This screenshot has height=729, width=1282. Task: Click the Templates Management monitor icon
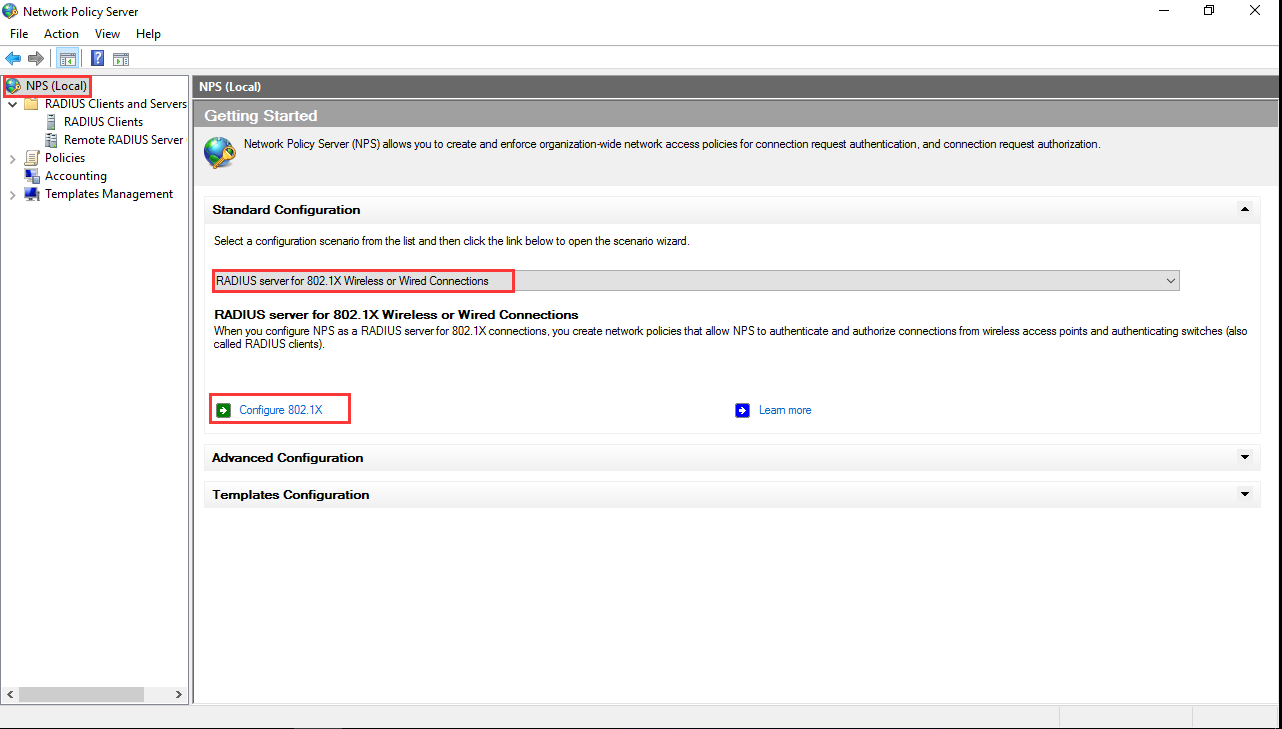click(x=32, y=194)
